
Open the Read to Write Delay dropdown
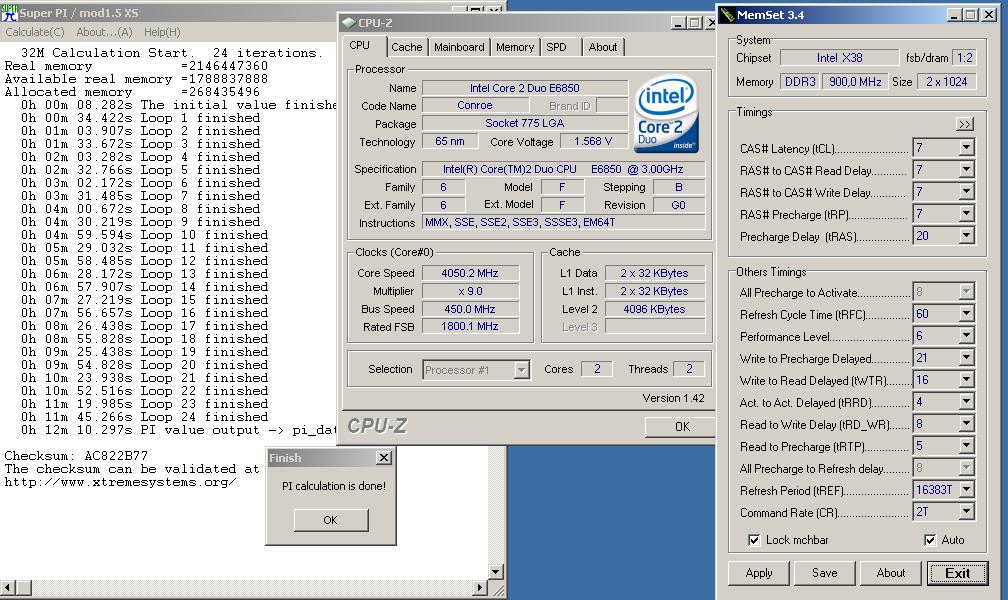[966, 424]
